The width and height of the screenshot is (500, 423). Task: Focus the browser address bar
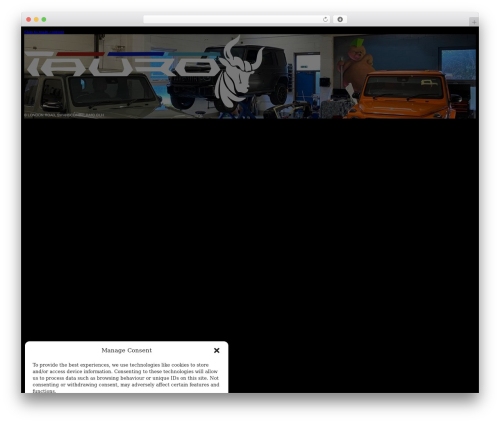point(233,19)
